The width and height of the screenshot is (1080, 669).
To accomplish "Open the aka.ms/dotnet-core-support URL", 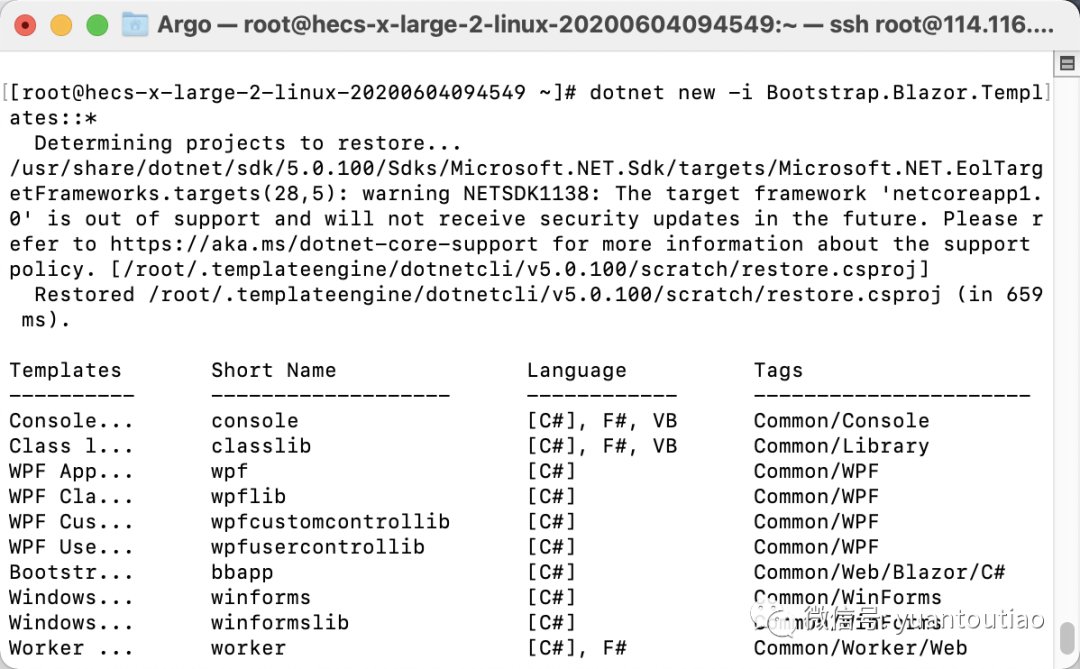I will click(324, 244).
